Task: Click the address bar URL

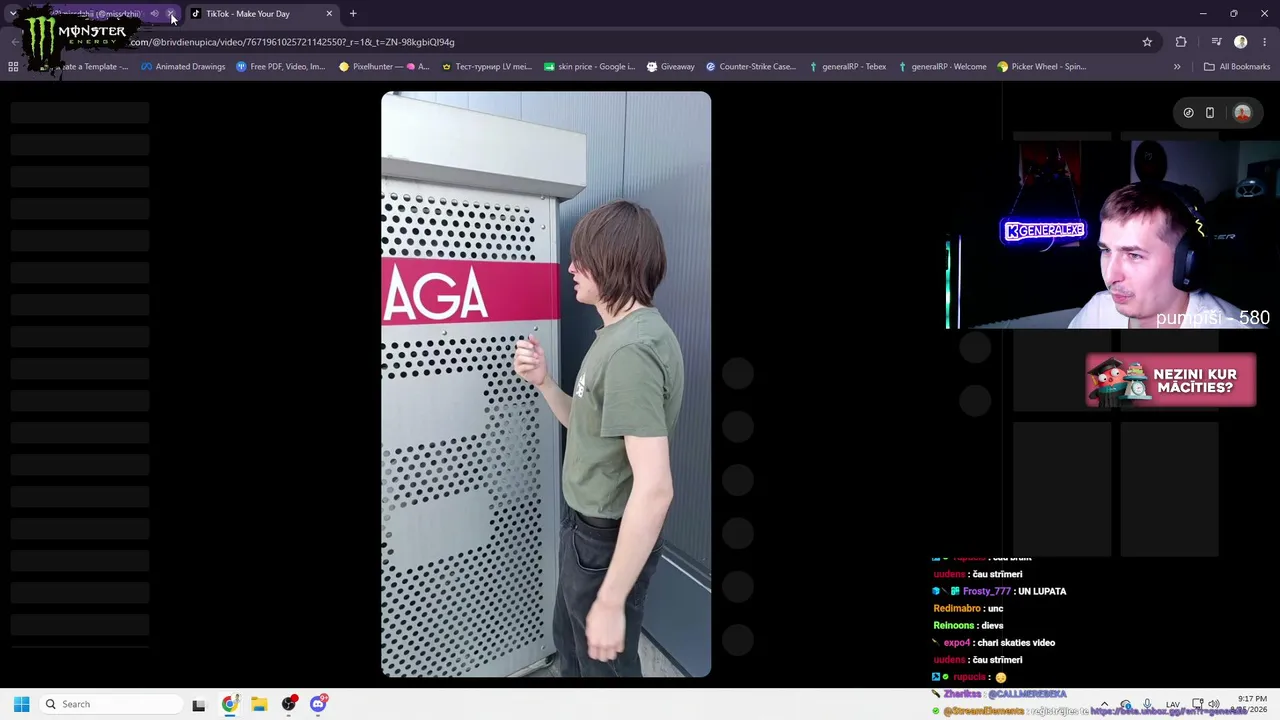Action: coord(292,42)
